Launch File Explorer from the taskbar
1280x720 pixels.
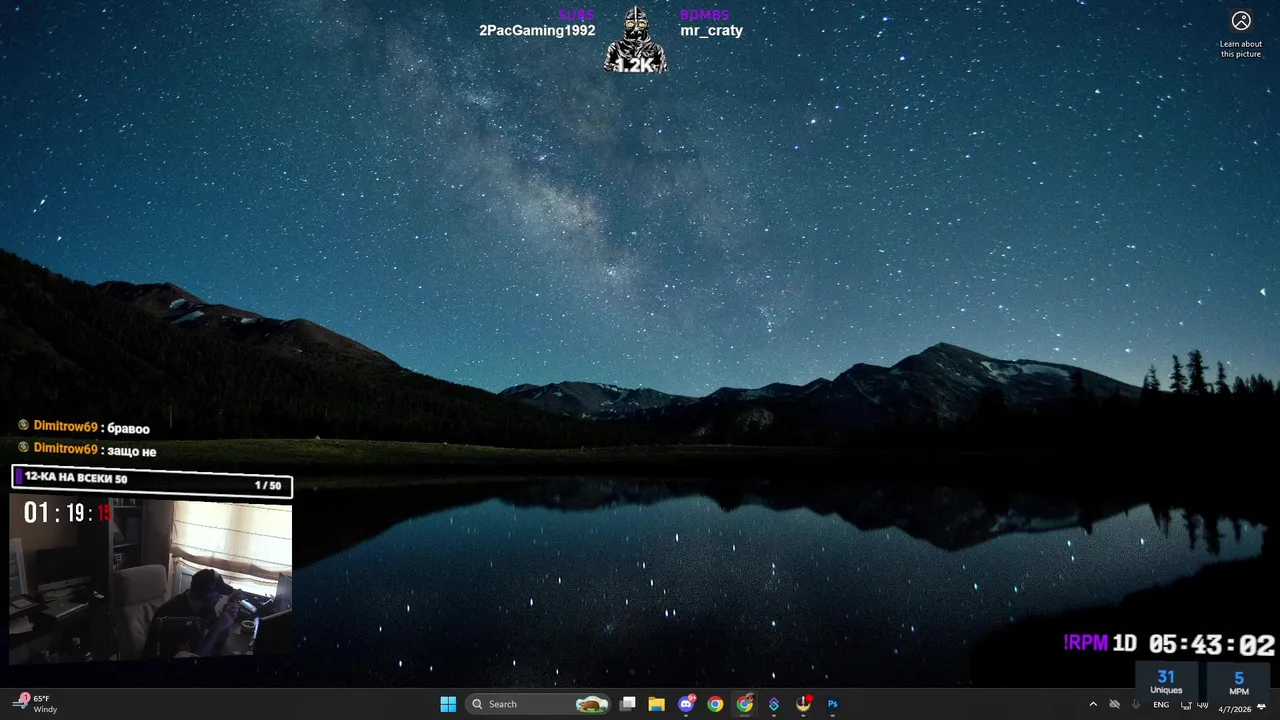click(x=657, y=704)
